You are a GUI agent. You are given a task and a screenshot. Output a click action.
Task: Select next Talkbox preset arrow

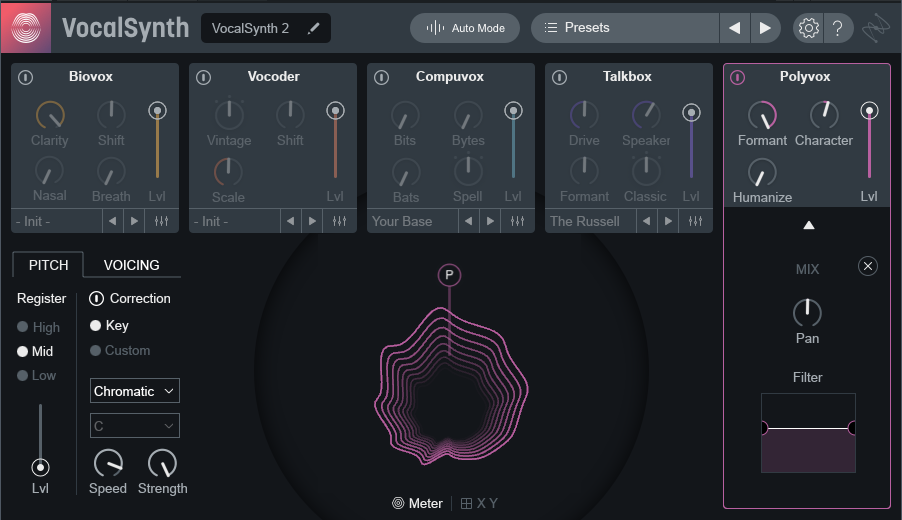point(668,221)
